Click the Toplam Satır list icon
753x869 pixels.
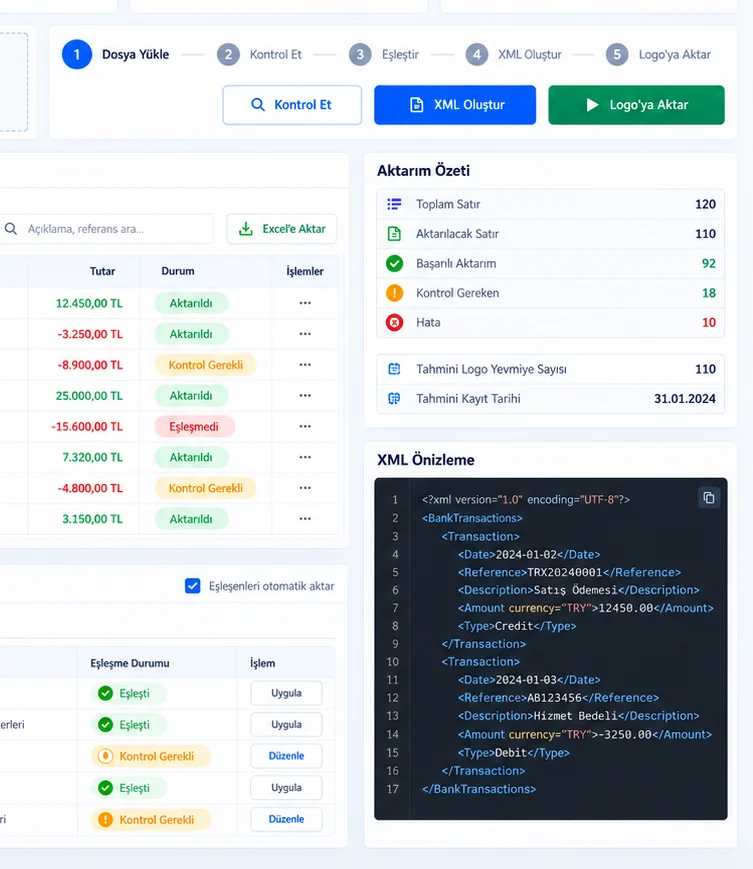394,204
